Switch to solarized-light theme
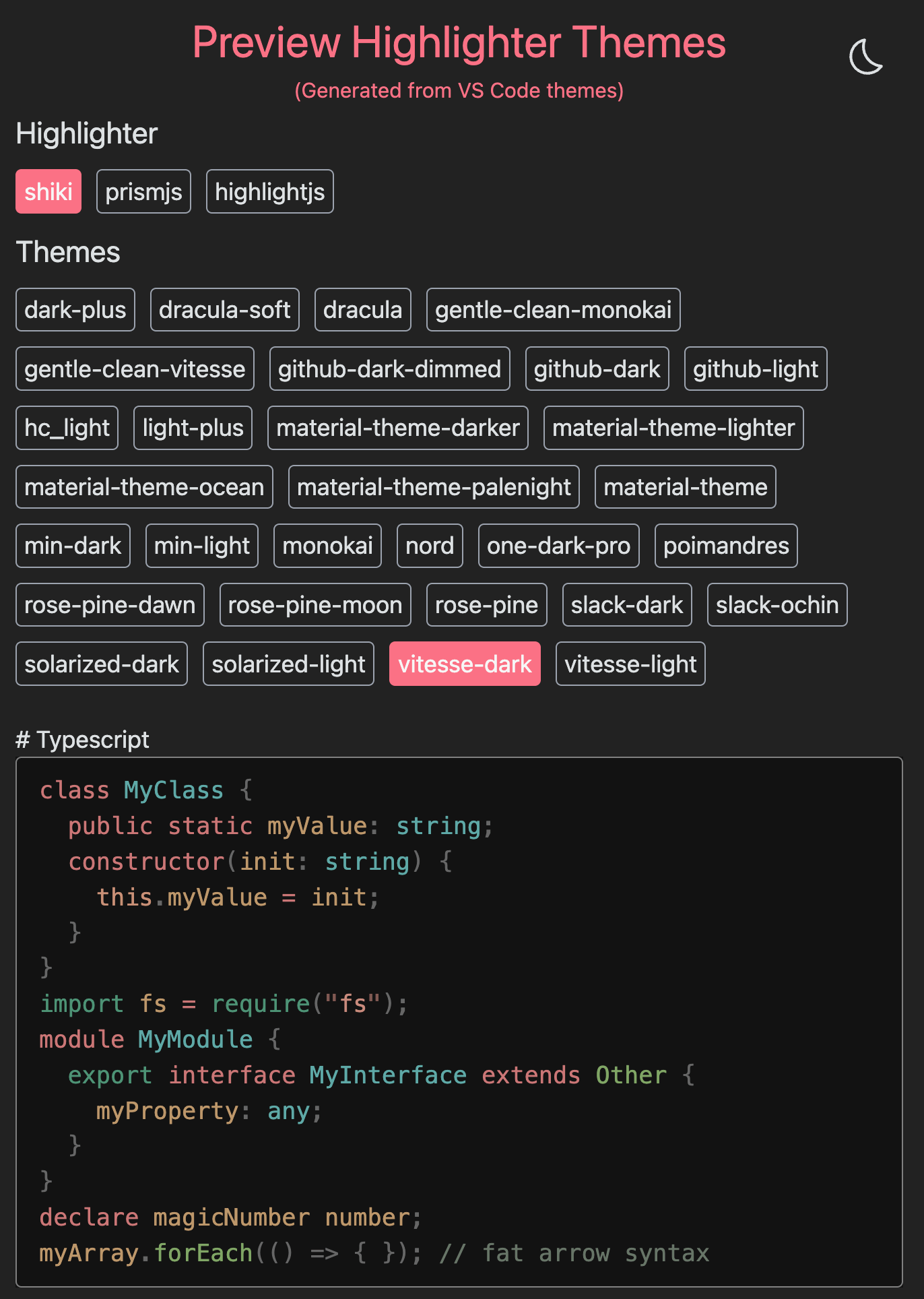The width and height of the screenshot is (924, 1299). 288,664
